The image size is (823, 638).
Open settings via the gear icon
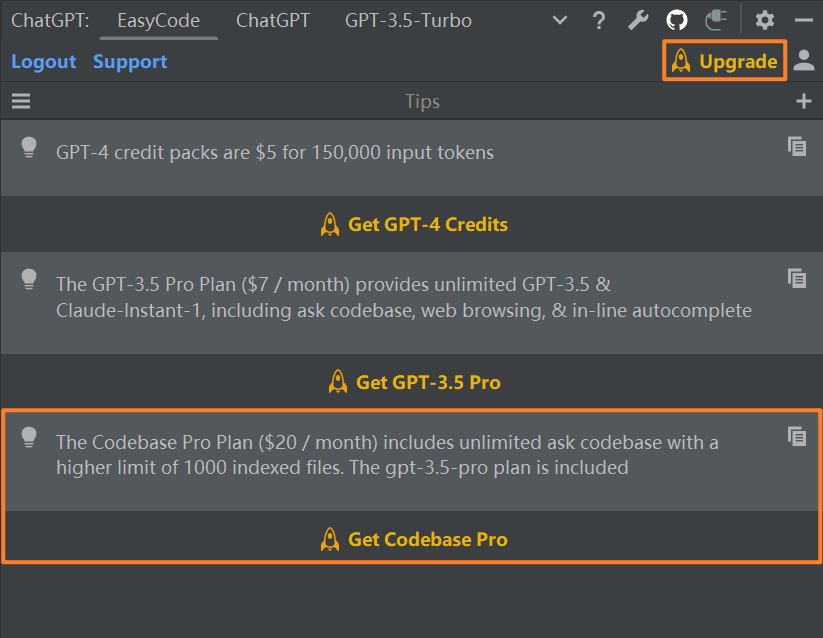pyautogui.click(x=765, y=20)
